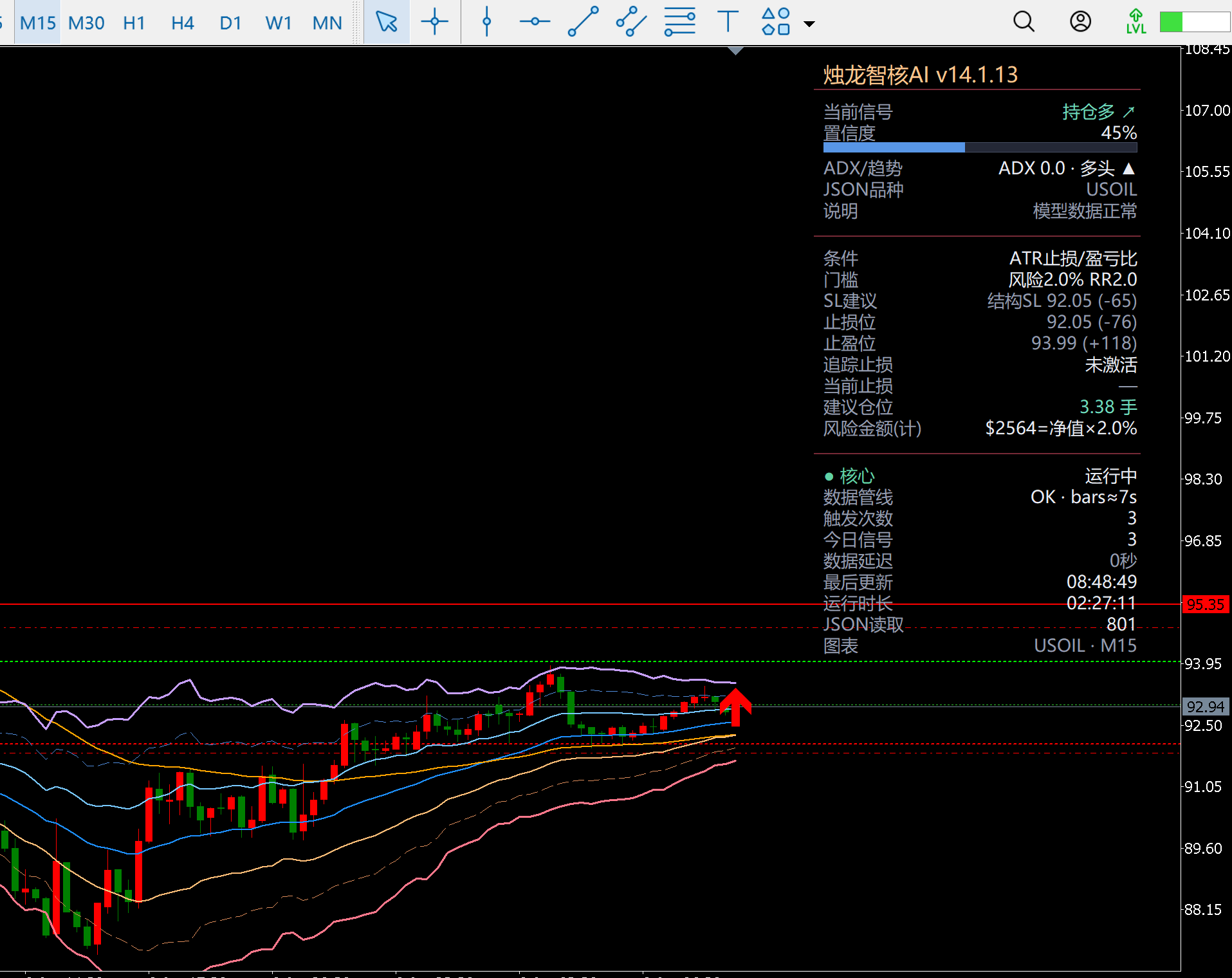This screenshot has height=978, width=1232.
Task: Click the 0秒 data delay value
Action: tap(1123, 561)
